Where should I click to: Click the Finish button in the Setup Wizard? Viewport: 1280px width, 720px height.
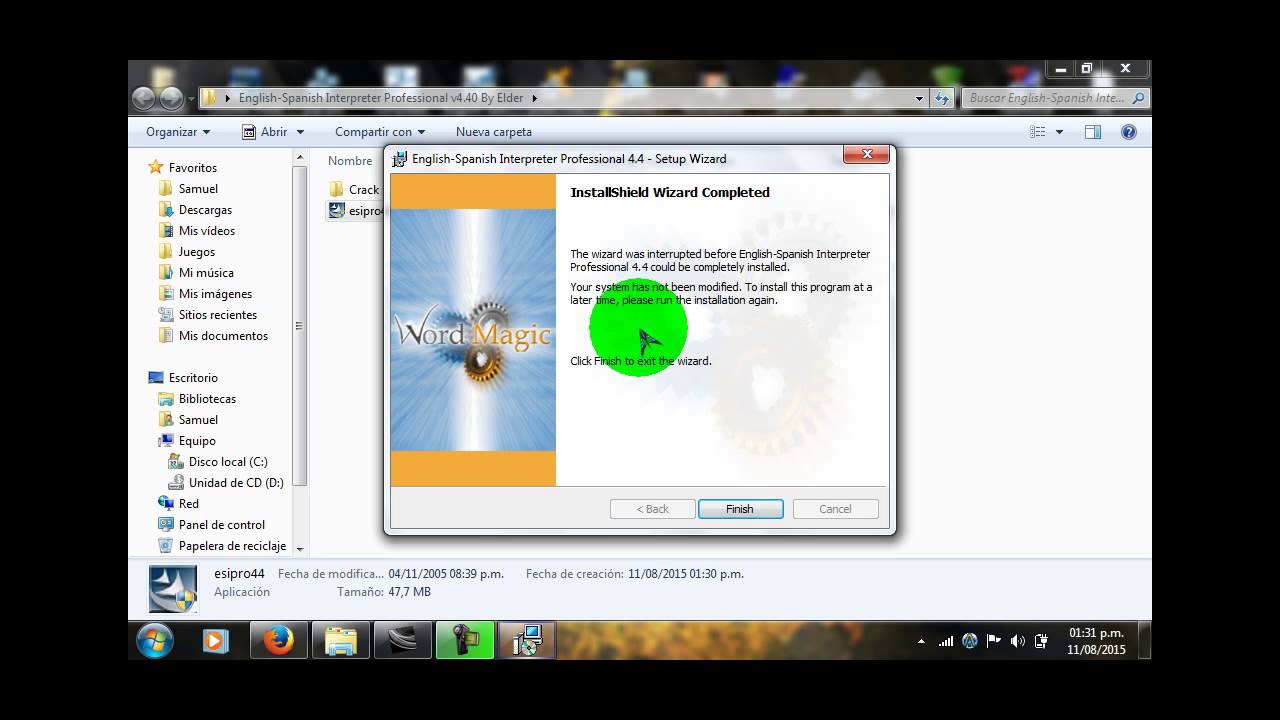(740, 509)
